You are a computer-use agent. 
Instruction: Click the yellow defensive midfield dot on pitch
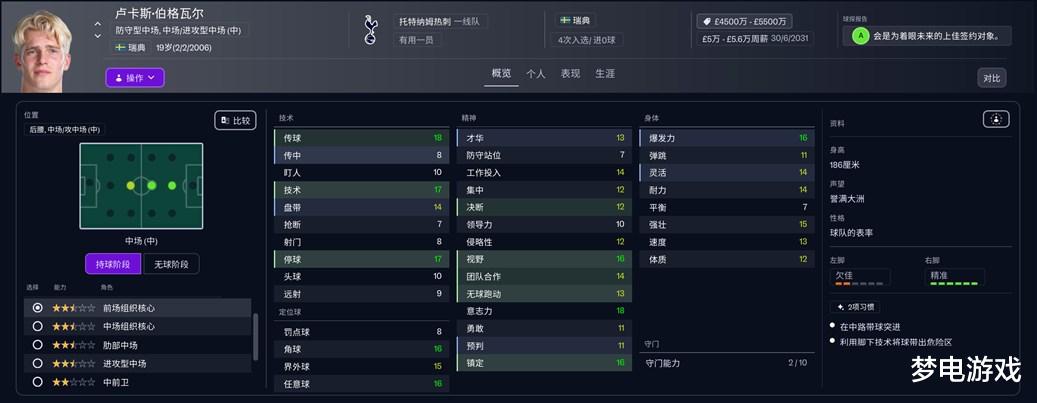click(130, 185)
